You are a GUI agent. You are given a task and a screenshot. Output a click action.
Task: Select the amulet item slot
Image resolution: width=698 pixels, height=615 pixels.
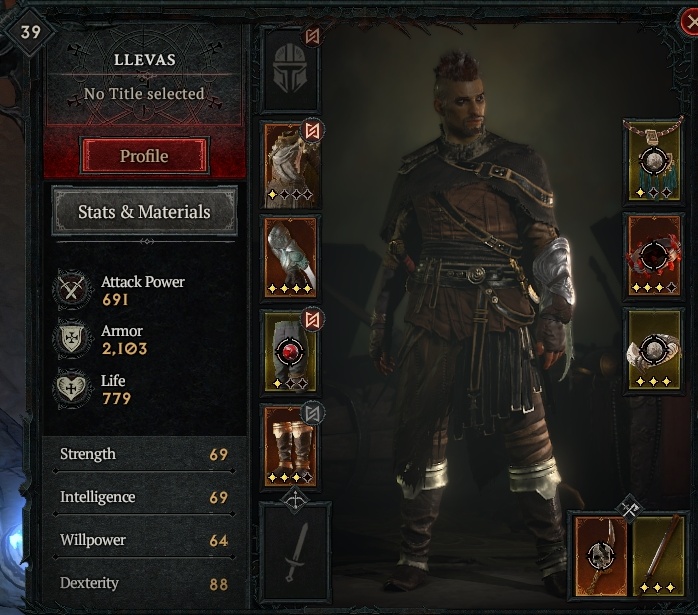[653, 162]
